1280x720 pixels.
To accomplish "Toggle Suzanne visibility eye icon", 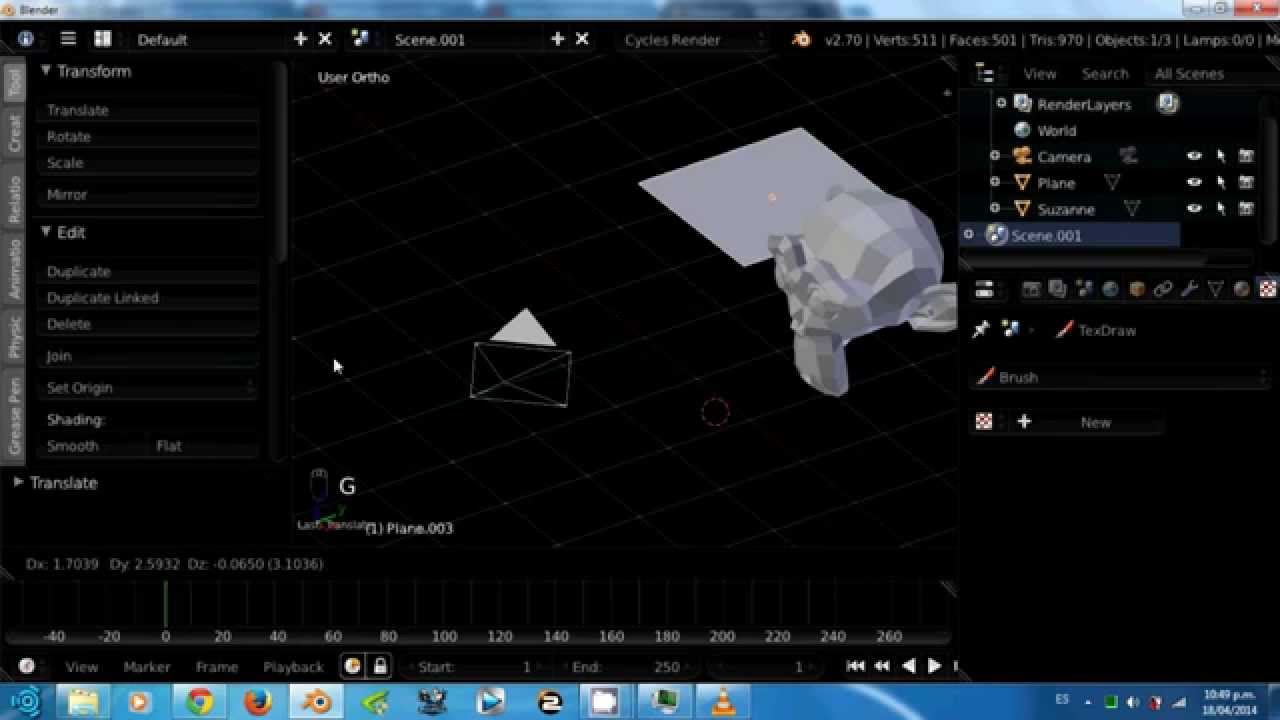I will 1194,208.
